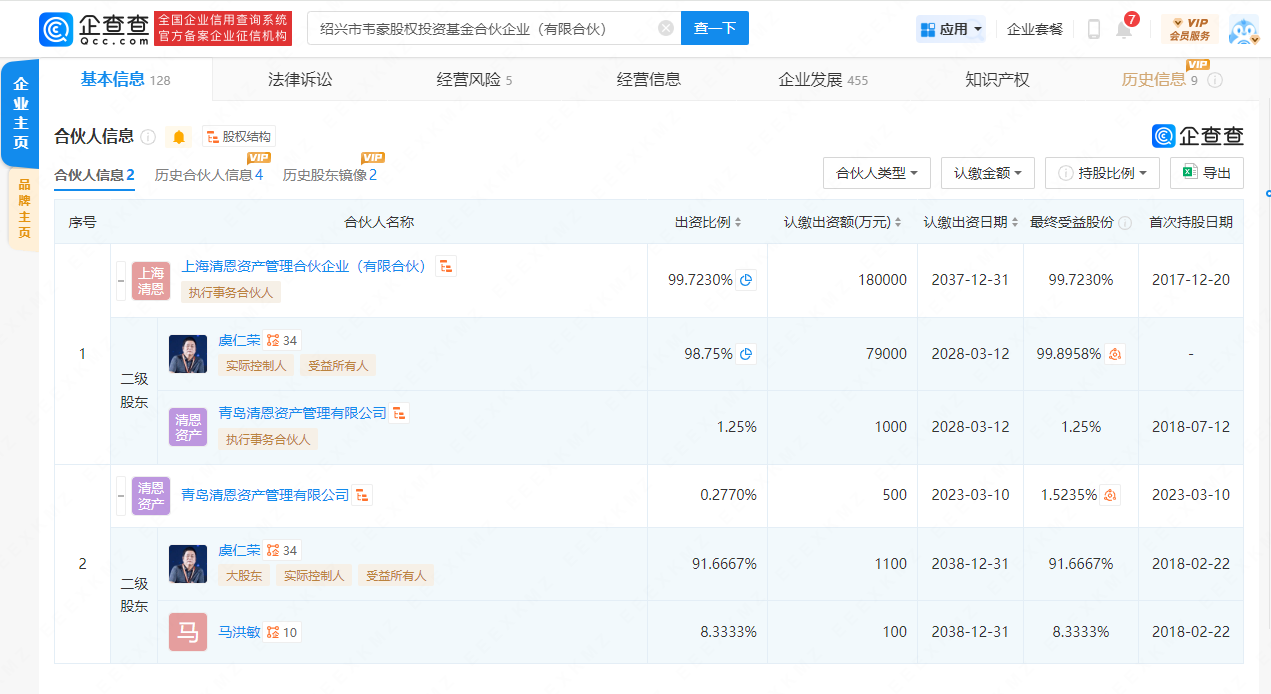Open the 认缴金额 filter dropdown
1271x694 pixels.
pyautogui.click(x=988, y=173)
